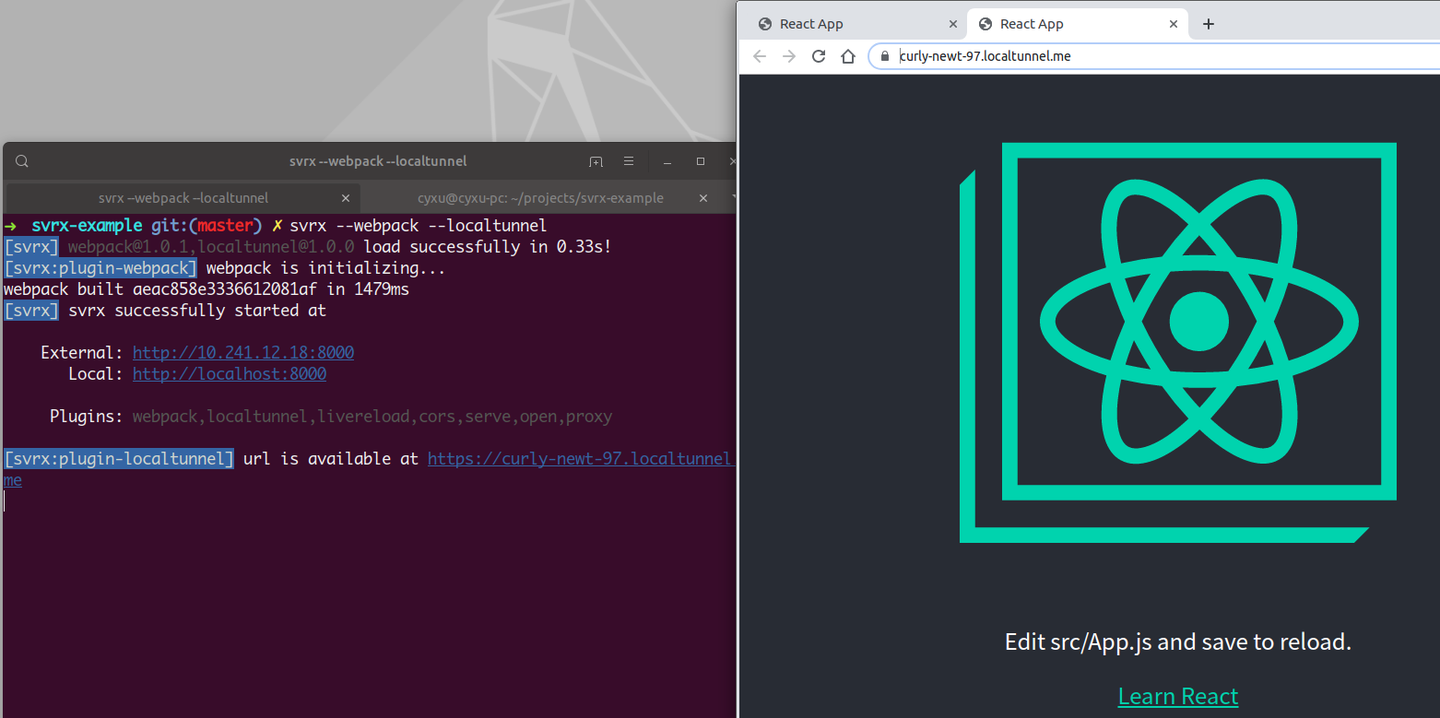
Task: Click the globe favicon on active browser tab
Action: point(985,24)
